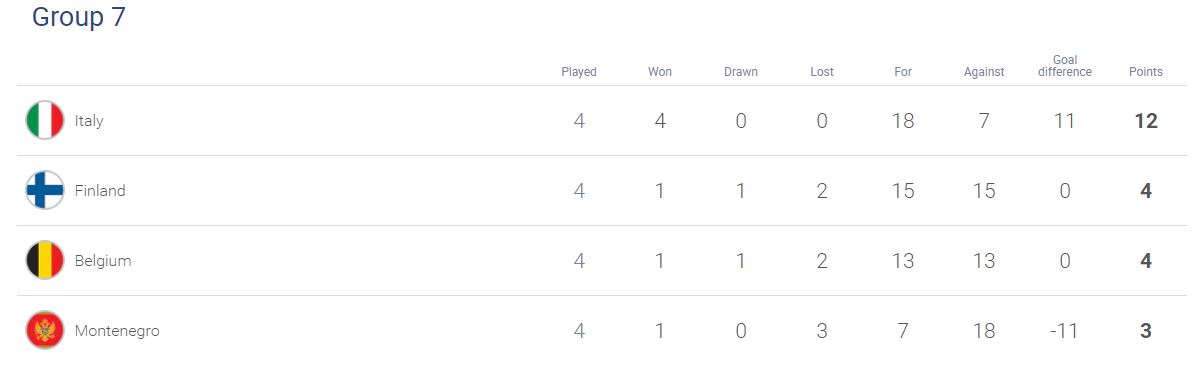This screenshot has width=1202, height=368.
Task: Select the Against column header
Action: point(984,72)
